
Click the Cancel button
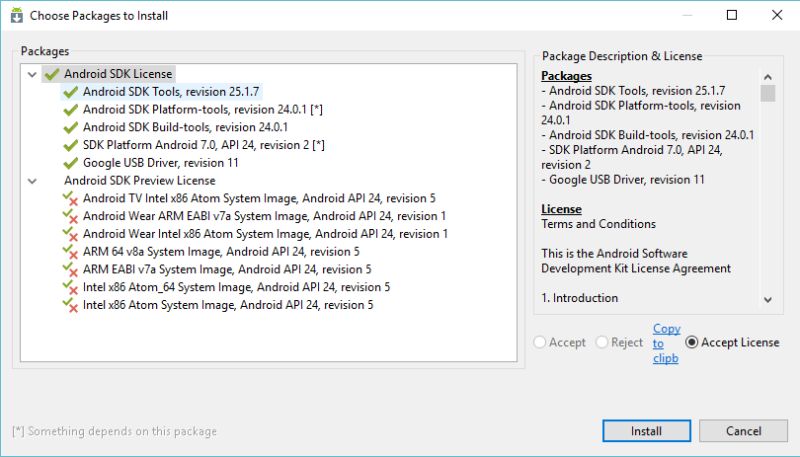click(743, 431)
